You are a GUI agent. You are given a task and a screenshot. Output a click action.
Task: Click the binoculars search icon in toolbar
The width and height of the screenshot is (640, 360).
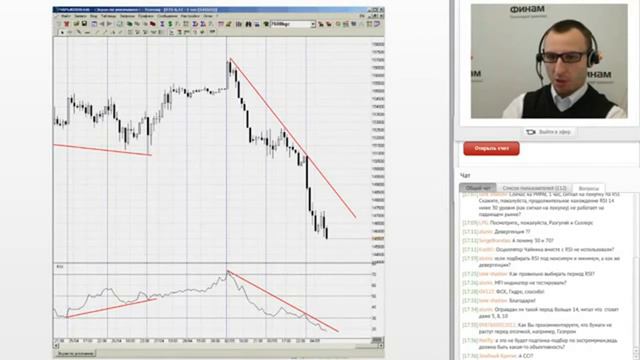(x=248, y=24)
